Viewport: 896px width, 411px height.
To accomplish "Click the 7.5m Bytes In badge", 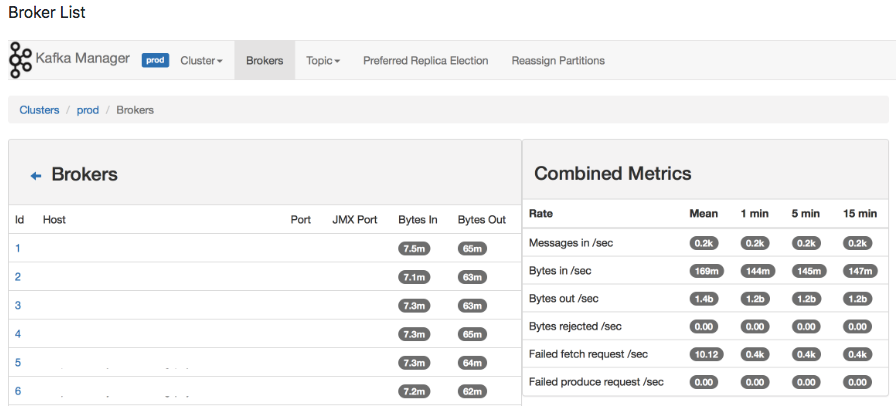I will pos(414,249).
